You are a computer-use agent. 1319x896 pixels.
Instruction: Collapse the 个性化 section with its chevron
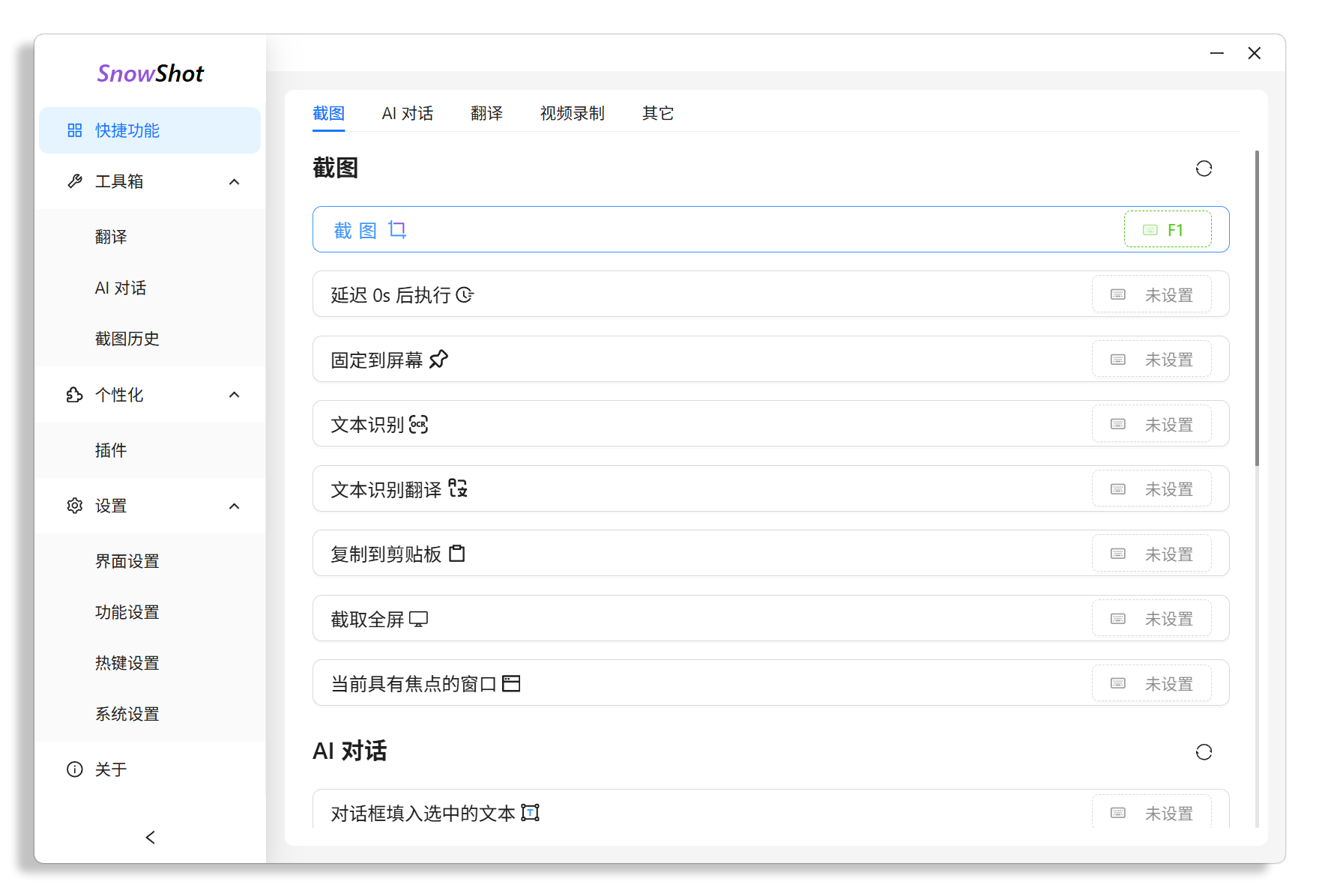234,395
